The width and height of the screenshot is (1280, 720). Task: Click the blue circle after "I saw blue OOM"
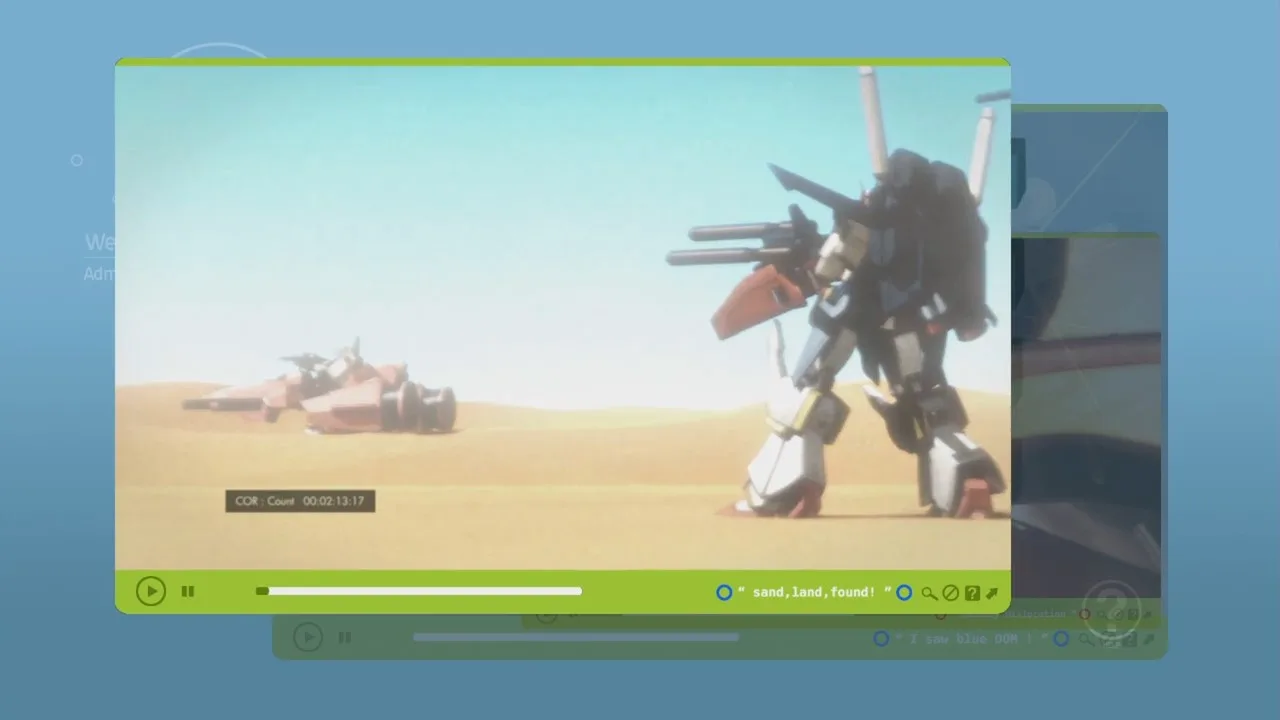[1061, 638]
